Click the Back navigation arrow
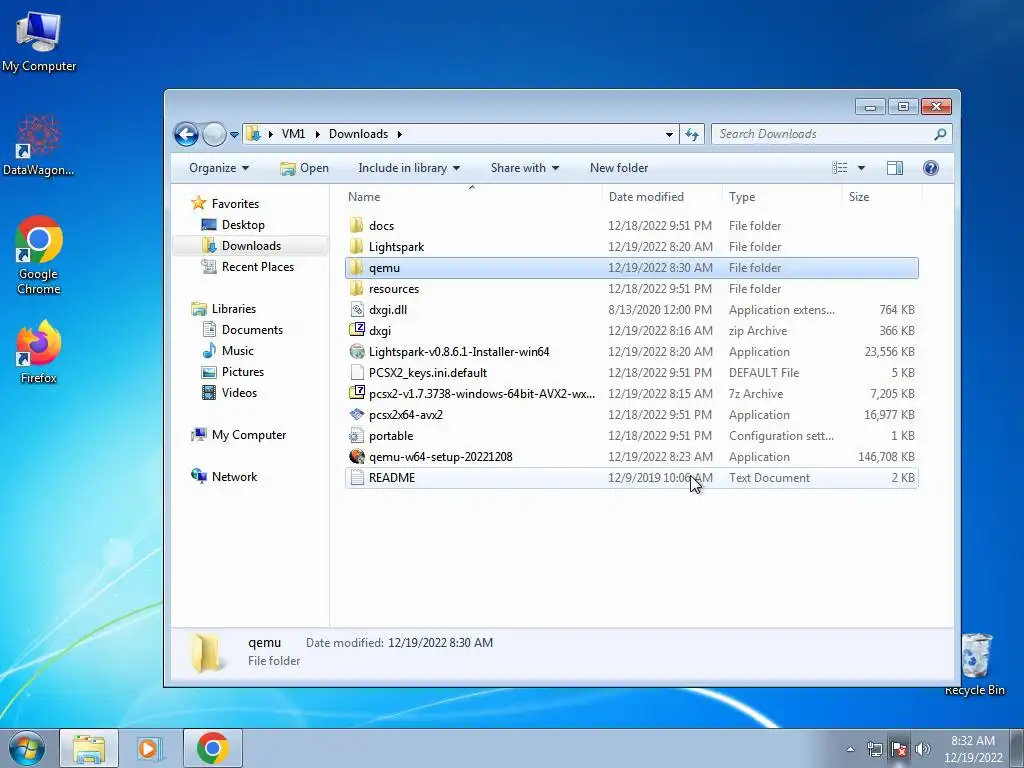The image size is (1024, 768). click(x=186, y=135)
